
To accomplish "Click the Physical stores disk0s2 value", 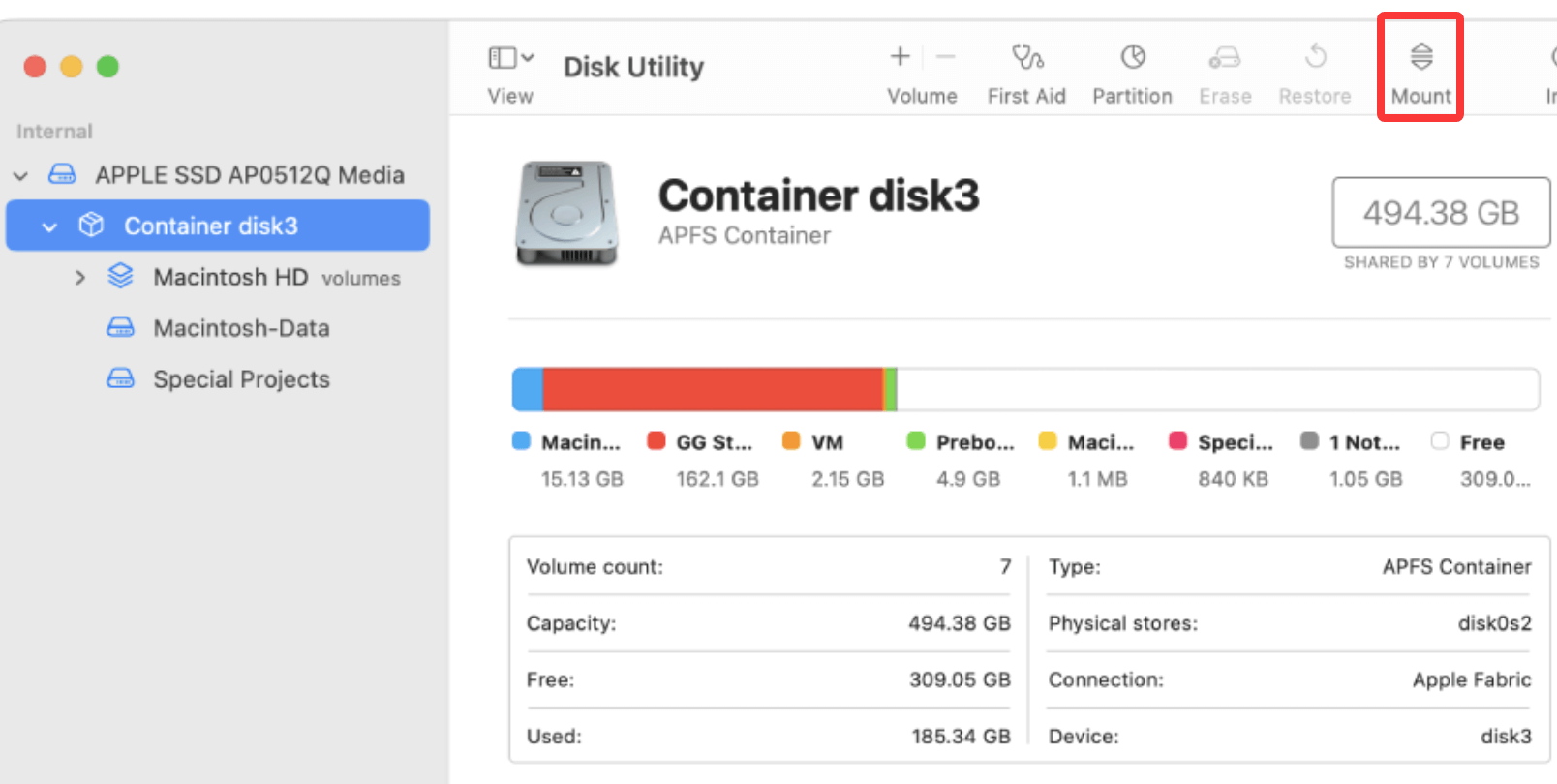I will click(x=1494, y=623).
